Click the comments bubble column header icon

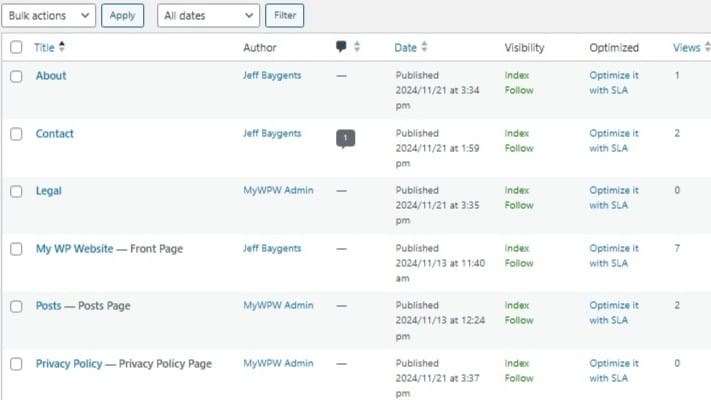[x=342, y=47]
